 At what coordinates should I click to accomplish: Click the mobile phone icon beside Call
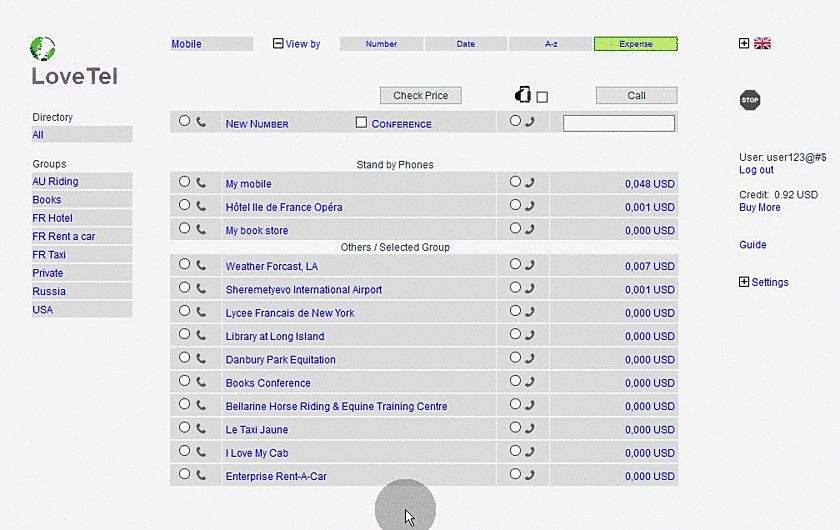pyautogui.click(x=522, y=96)
